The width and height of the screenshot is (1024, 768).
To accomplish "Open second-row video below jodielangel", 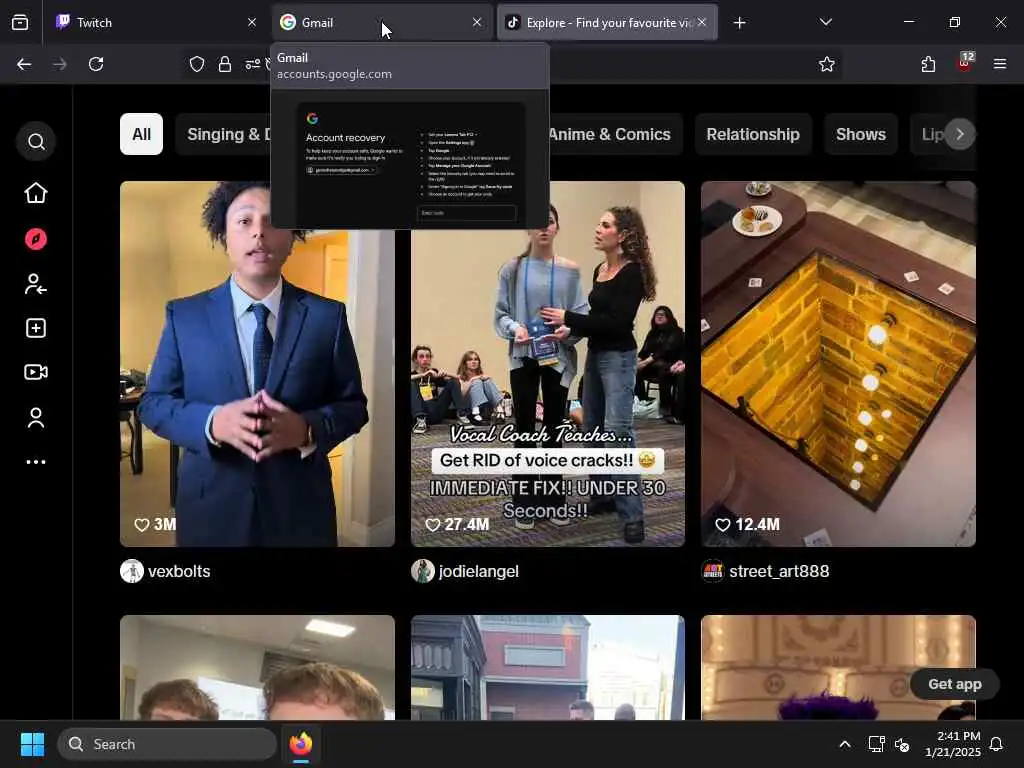I will point(548,667).
